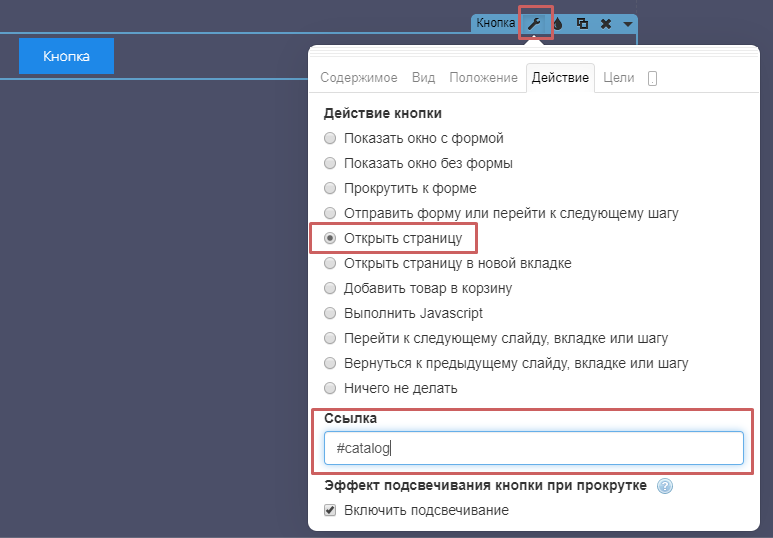Choose 'Добавить товар в корзину' option

click(330, 288)
